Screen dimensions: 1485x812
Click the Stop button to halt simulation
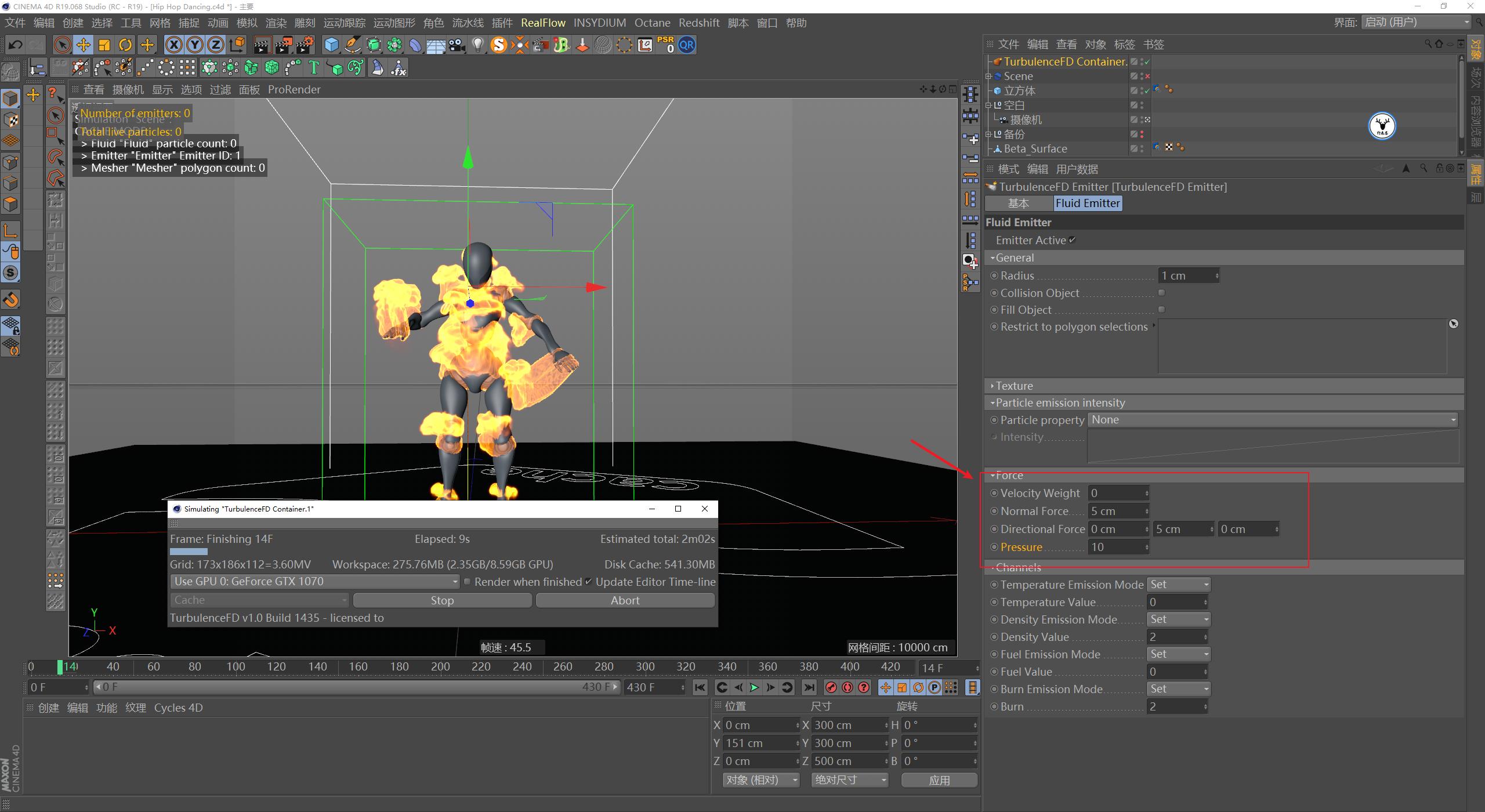click(x=441, y=600)
